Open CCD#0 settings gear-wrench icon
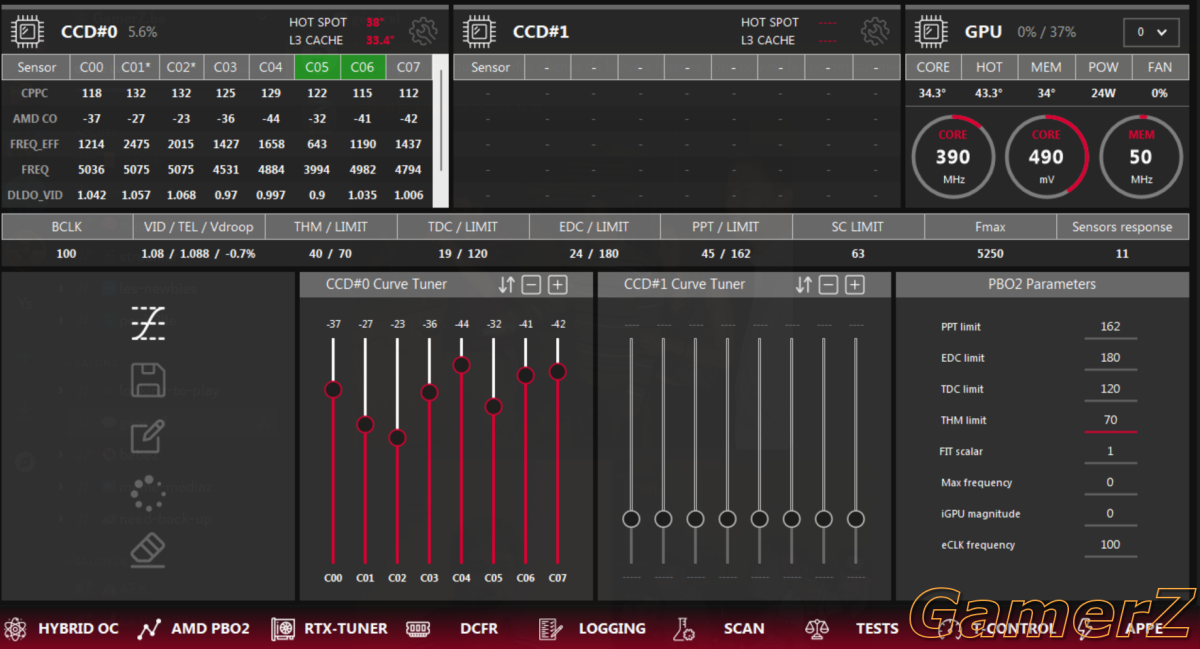 (423, 31)
